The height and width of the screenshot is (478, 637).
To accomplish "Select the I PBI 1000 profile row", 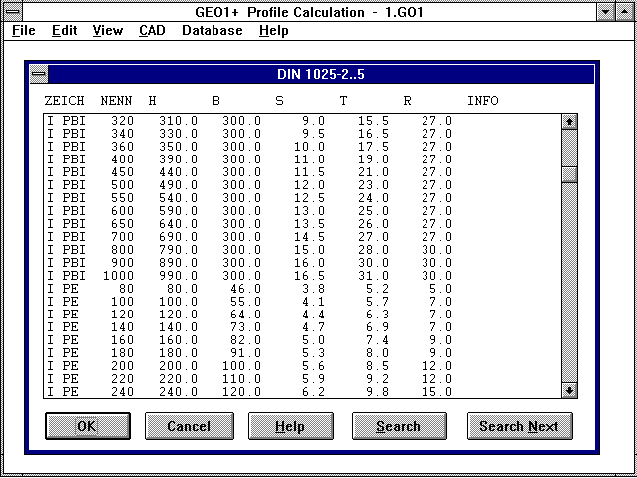I will (x=250, y=275).
